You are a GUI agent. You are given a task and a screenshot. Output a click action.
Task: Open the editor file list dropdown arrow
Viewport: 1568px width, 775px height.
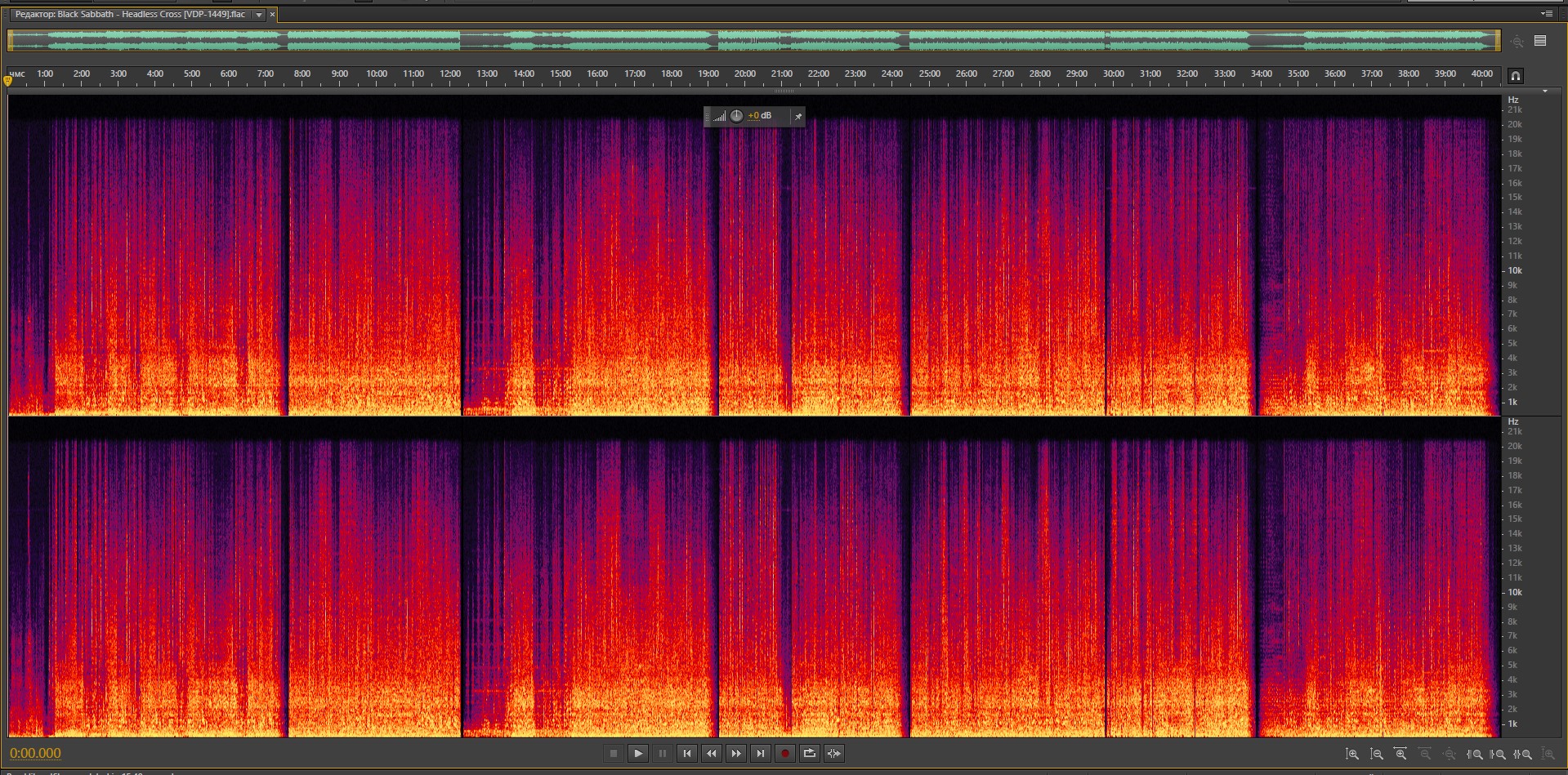tap(259, 15)
